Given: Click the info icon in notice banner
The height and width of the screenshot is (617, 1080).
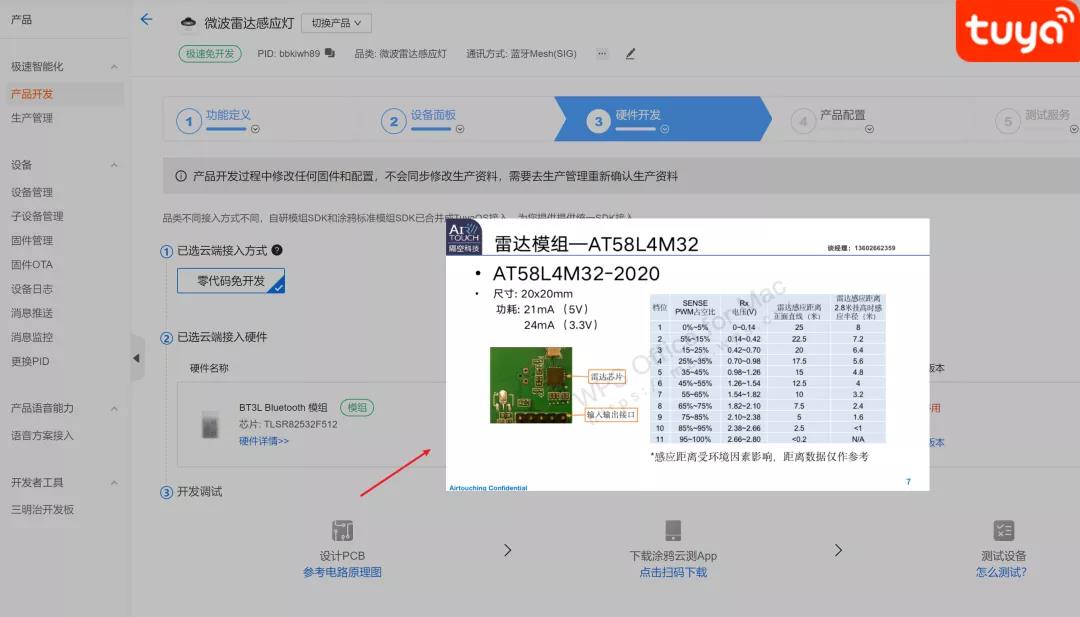Looking at the screenshot, I should click(180, 176).
